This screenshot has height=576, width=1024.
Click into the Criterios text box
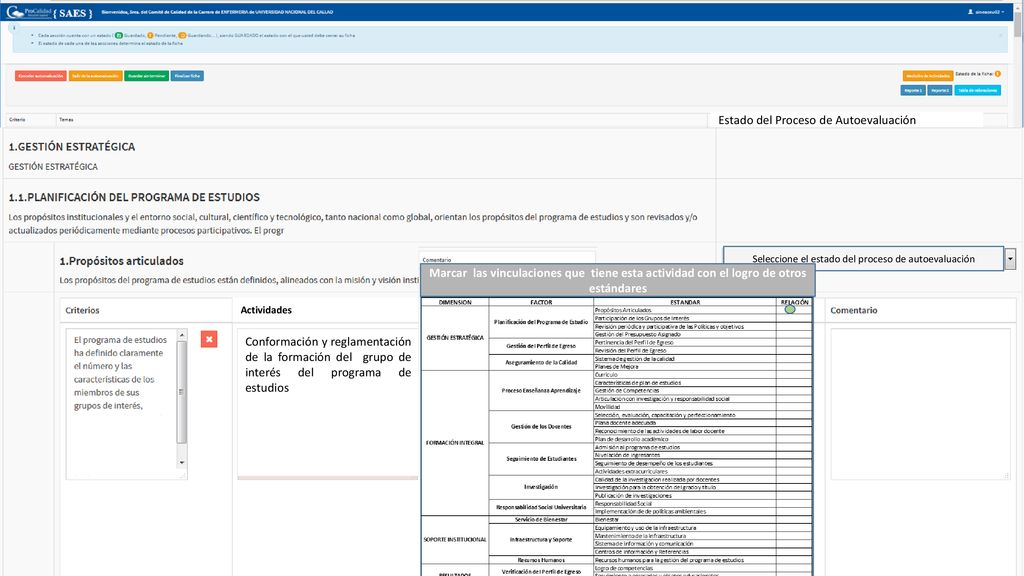coord(121,404)
